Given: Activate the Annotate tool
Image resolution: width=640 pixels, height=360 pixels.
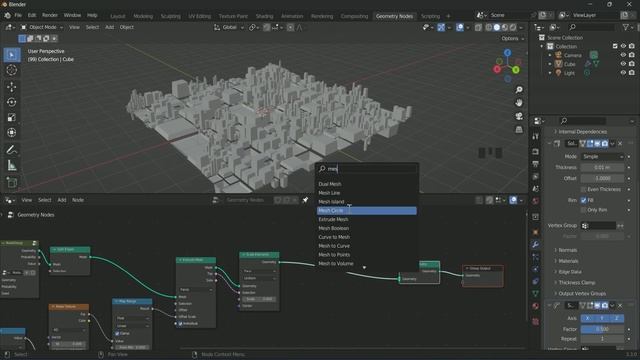Looking at the screenshot, I should (12, 150).
